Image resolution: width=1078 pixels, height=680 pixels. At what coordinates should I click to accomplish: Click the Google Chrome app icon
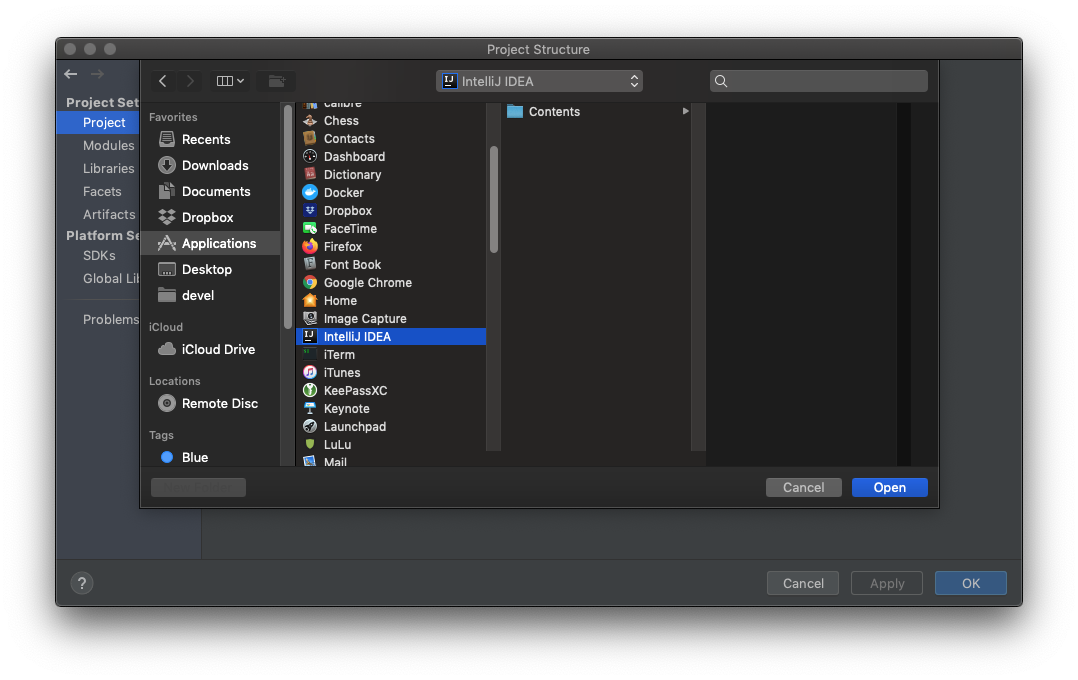coord(310,282)
